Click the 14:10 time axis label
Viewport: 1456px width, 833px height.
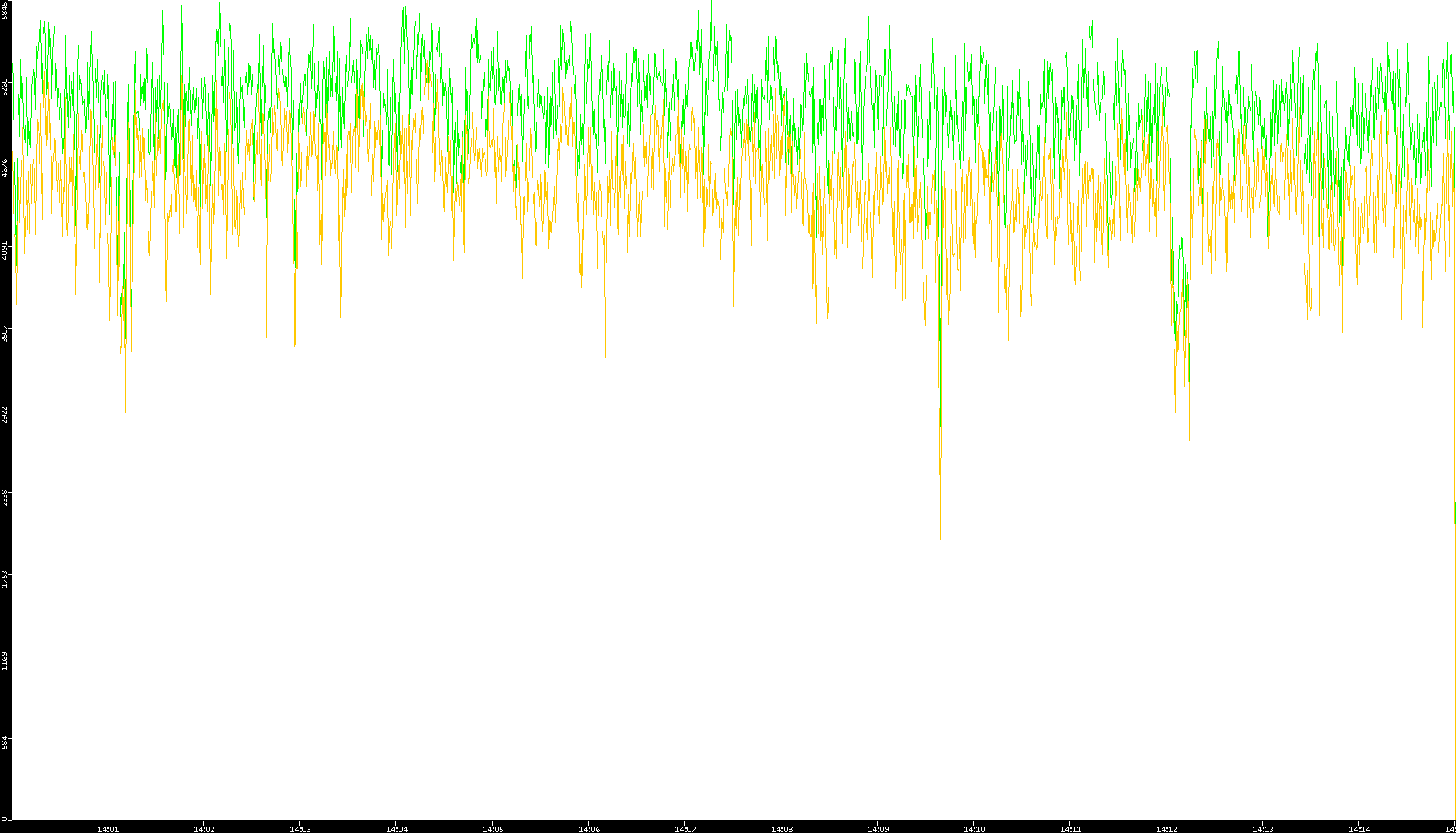click(x=974, y=829)
